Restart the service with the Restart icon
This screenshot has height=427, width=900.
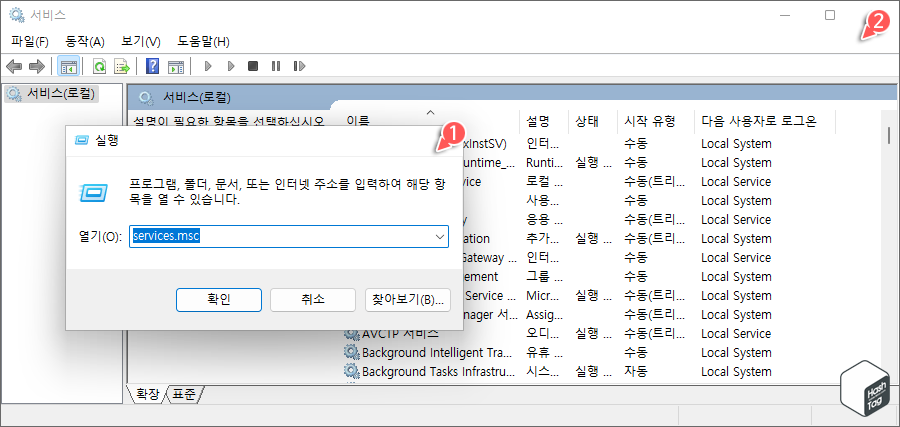299,66
